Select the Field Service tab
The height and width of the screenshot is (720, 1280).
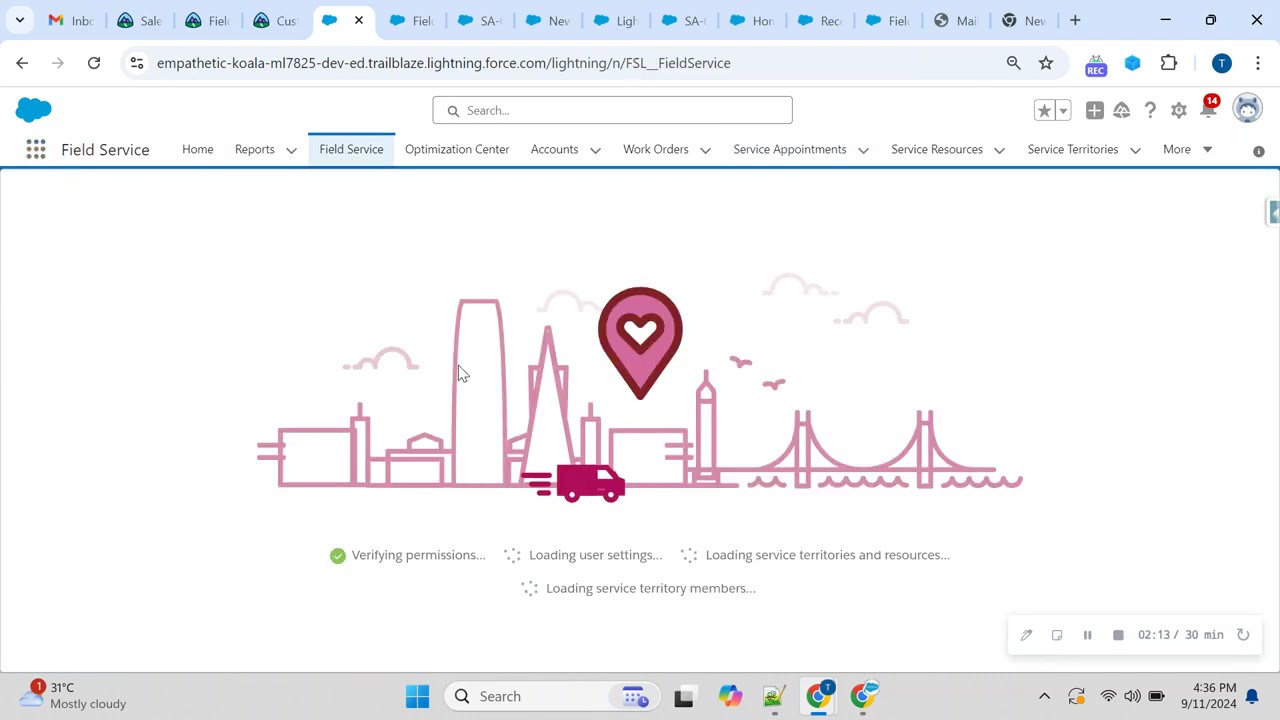351,149
